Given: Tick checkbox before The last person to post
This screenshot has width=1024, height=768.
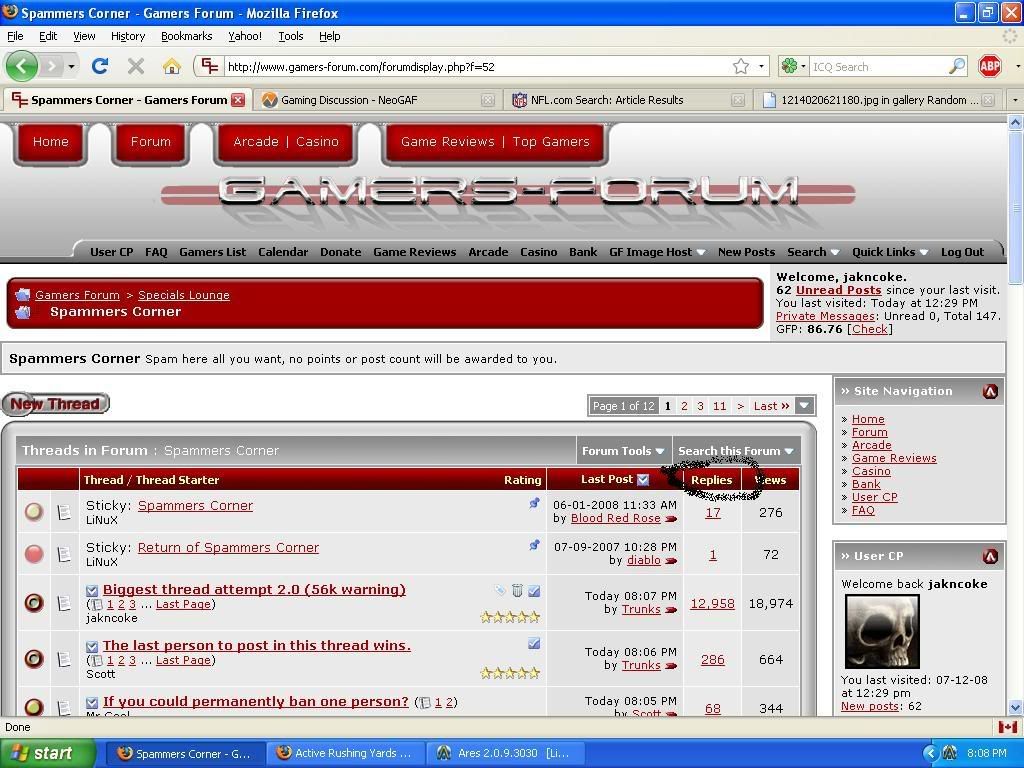Looking at the screenshot, I should pos(92,647).
